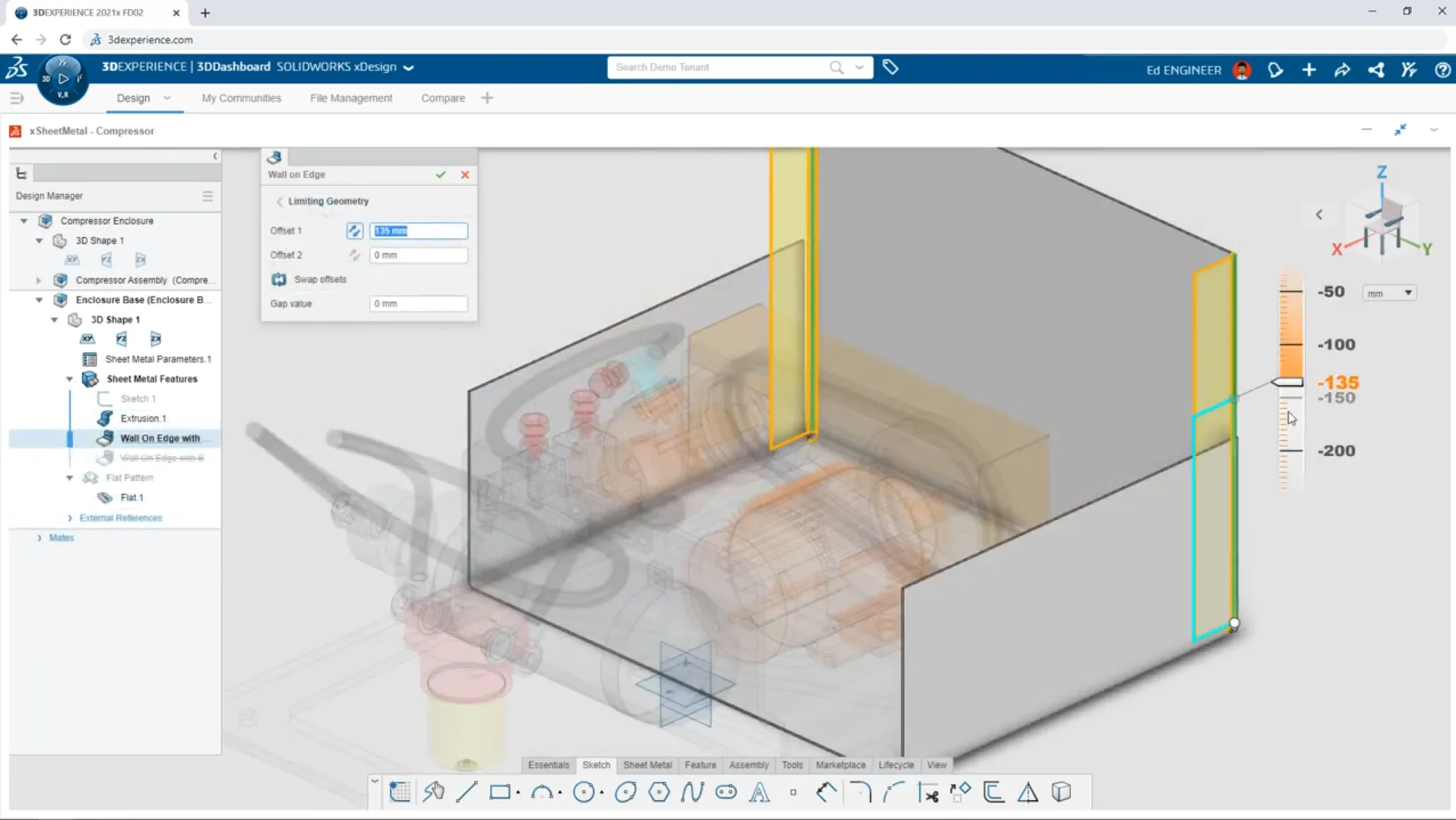Select the Spline sketch tool

(x=692, y=792)
